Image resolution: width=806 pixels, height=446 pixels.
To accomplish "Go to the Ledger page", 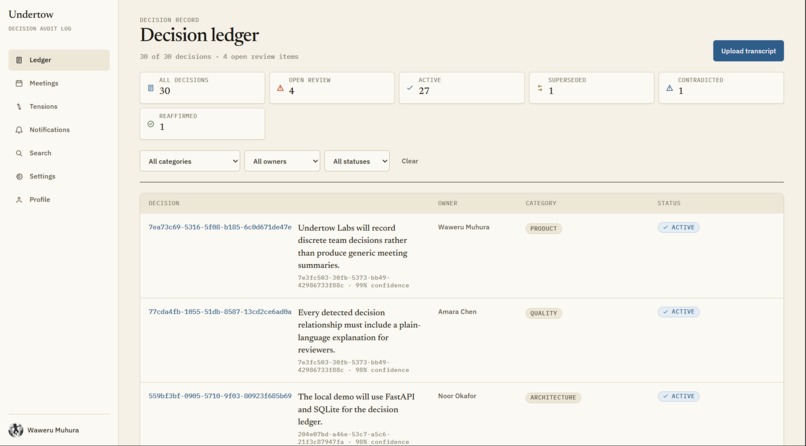I will 59,60.
